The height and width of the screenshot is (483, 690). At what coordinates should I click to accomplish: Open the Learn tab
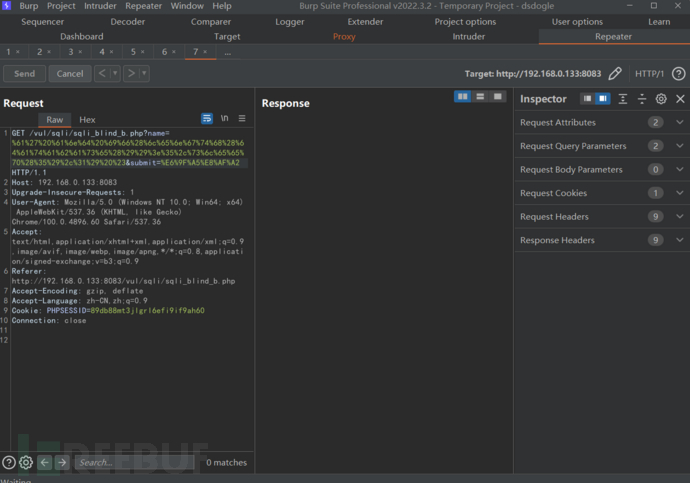click(659, 22)
